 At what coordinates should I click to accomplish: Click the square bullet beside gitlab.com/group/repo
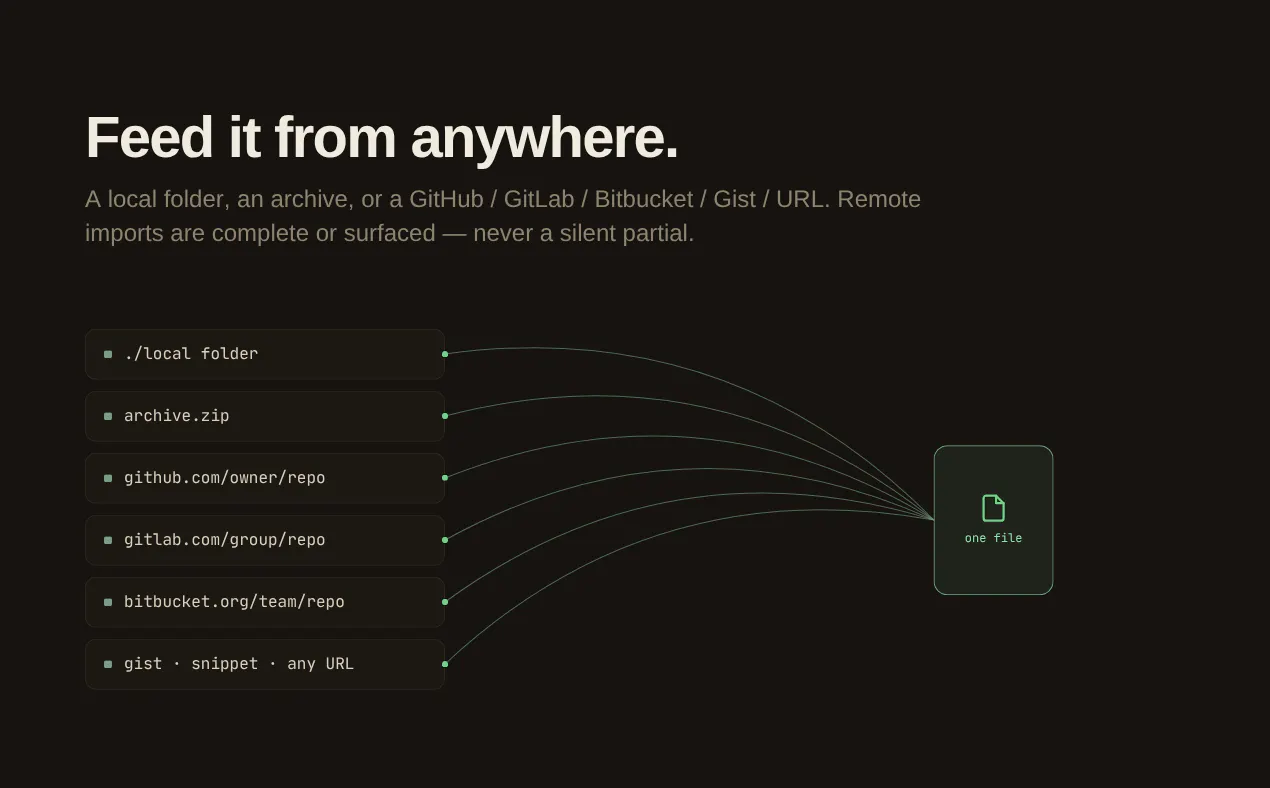point(108,540)
